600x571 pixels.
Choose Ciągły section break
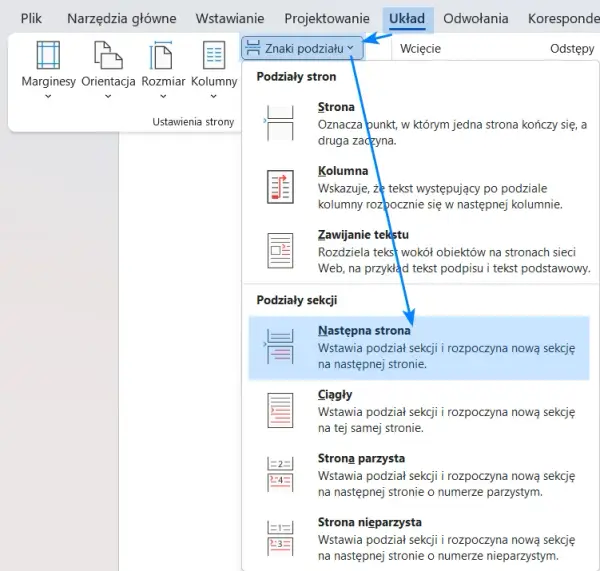(x=419, y=411)
